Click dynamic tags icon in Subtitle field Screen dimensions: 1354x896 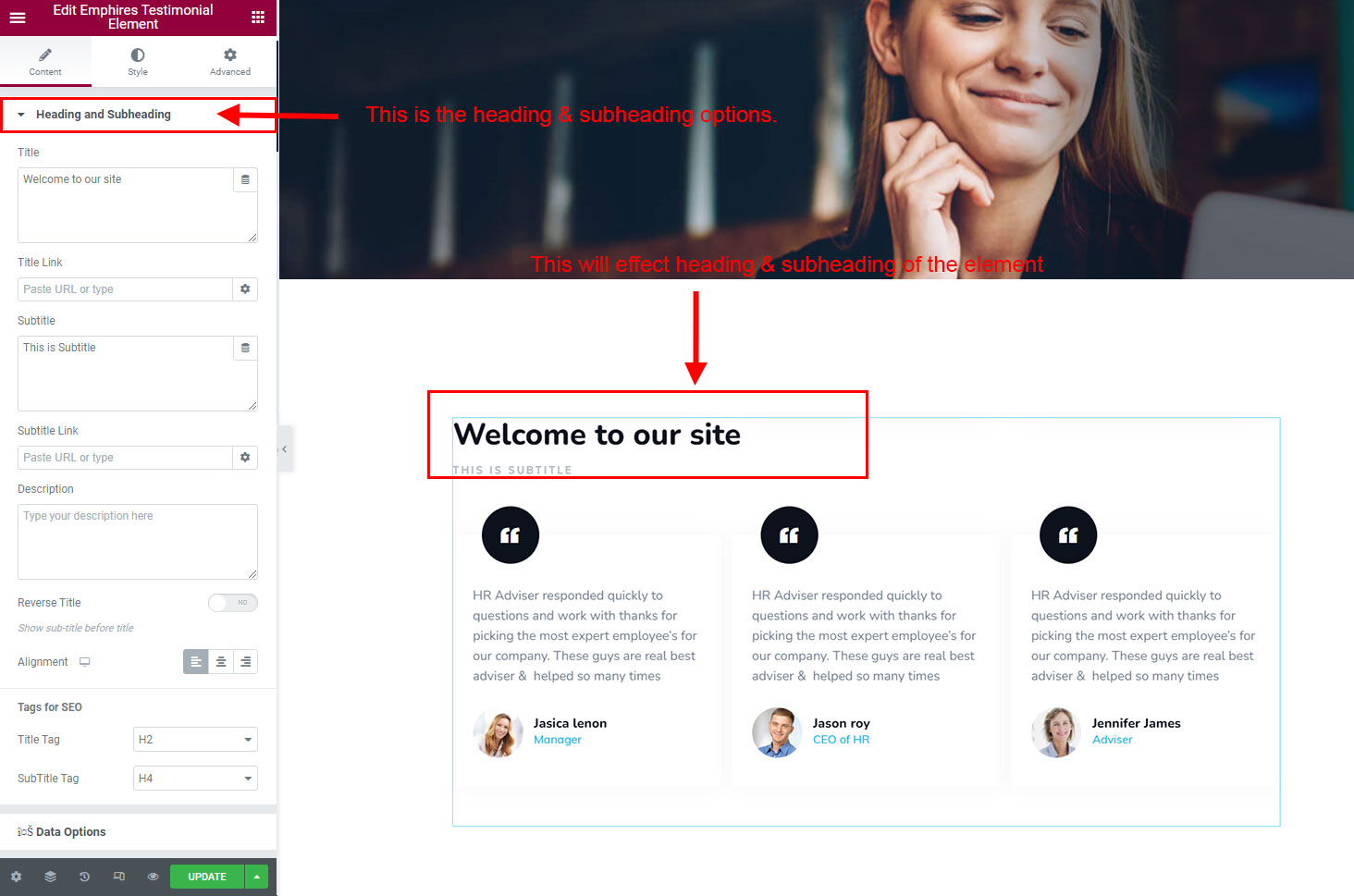[x=245, y=348]
